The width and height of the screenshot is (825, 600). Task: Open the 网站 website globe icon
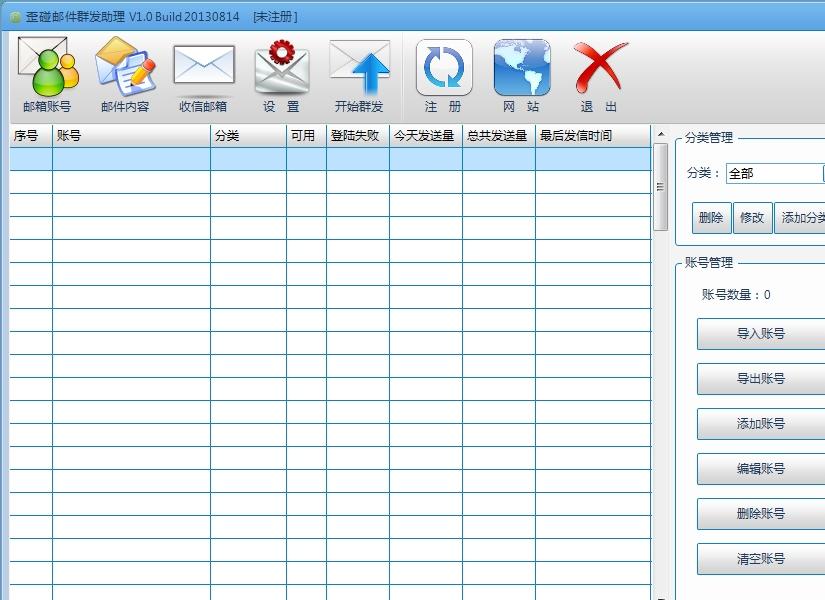[521, 75]
